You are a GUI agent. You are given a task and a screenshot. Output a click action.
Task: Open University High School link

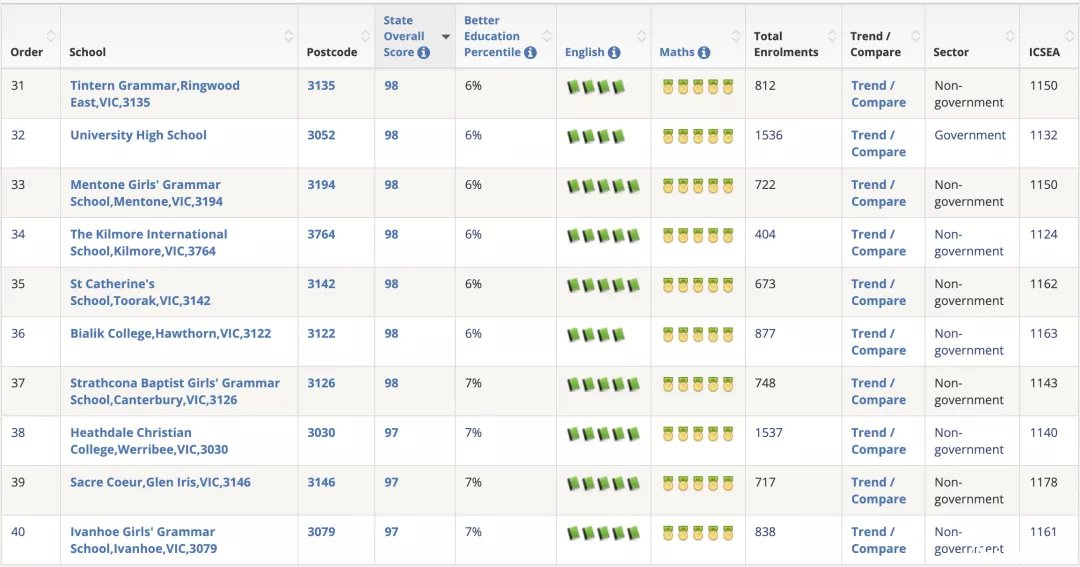[x=138, y=135]
